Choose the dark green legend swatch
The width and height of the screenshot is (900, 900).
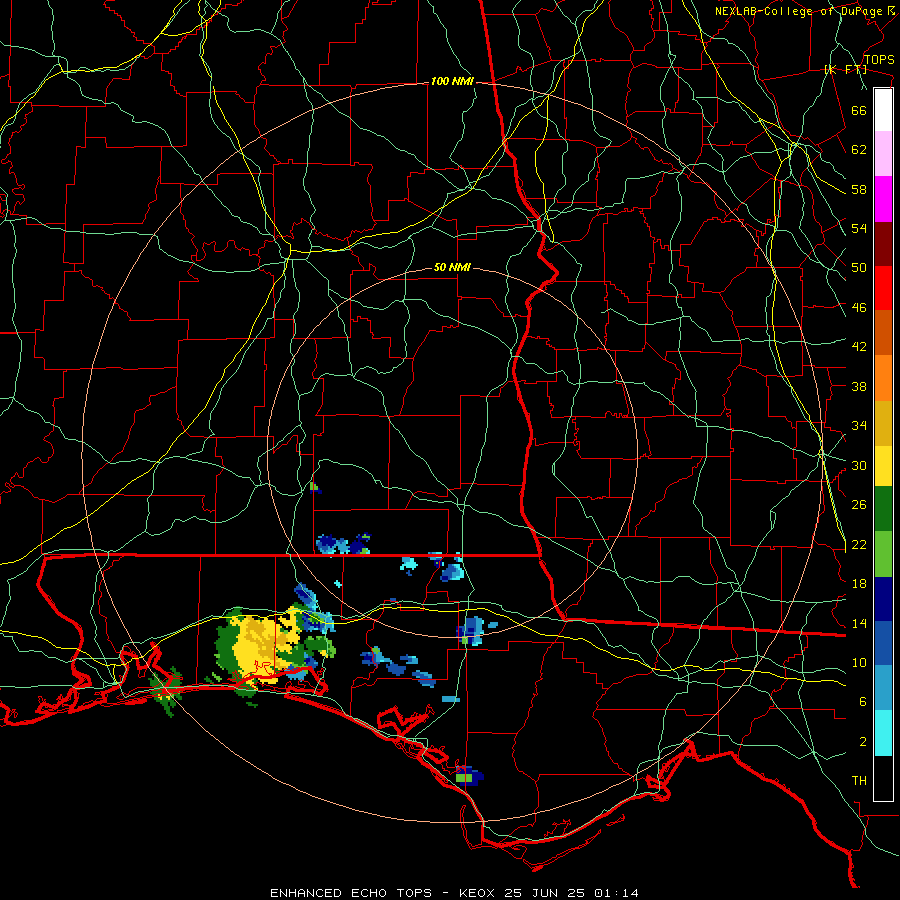tap(883, 509)
